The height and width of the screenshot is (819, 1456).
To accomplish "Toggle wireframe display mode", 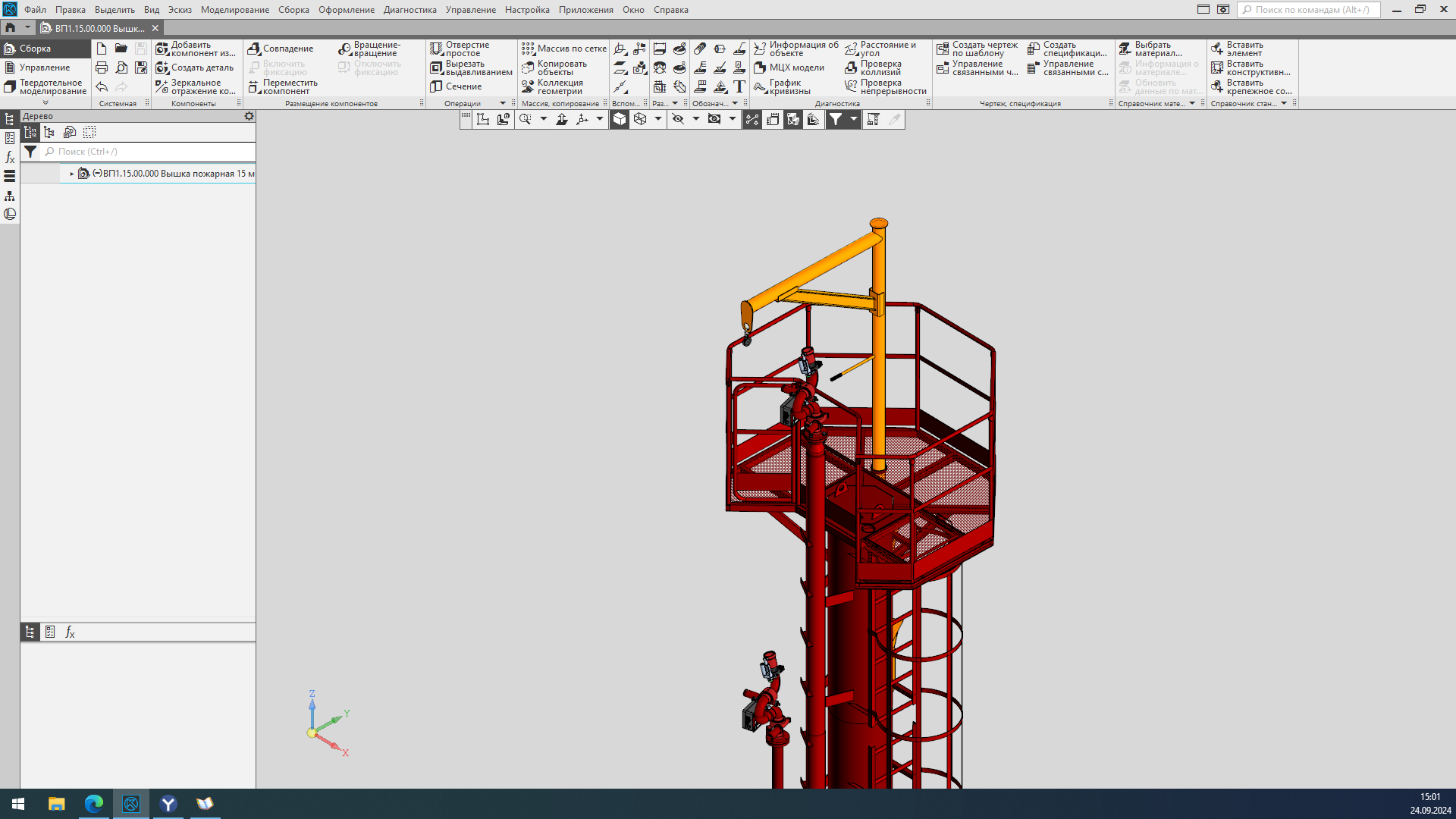I will (640, 119).
